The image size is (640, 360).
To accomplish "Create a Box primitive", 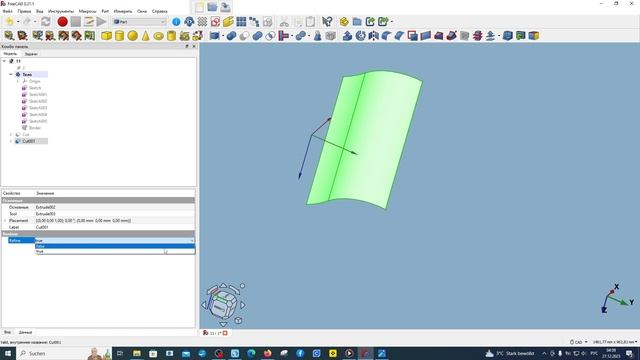I will pyautogui.click(x=107, y=36).
